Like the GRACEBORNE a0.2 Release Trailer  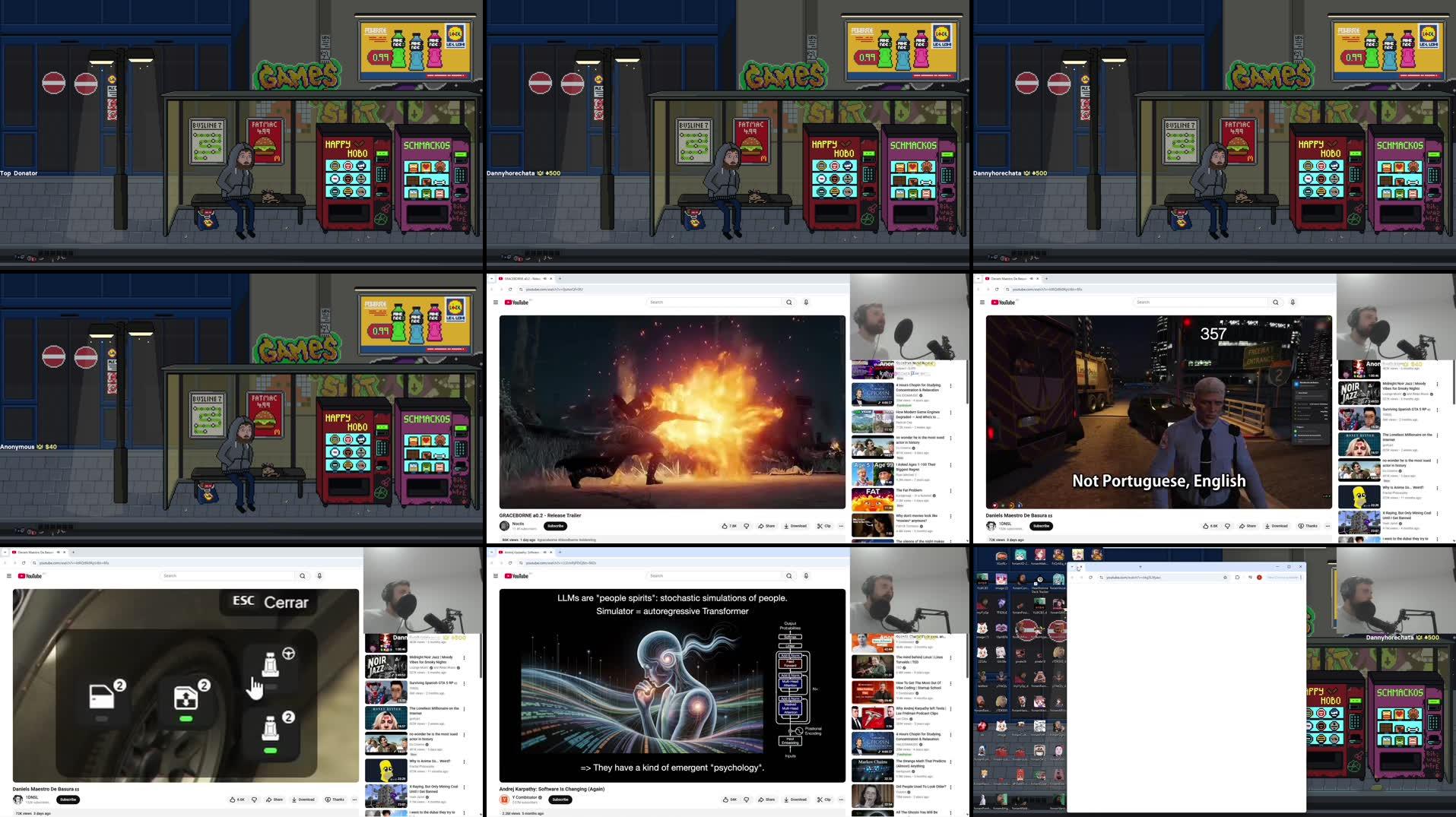[726, 526]
